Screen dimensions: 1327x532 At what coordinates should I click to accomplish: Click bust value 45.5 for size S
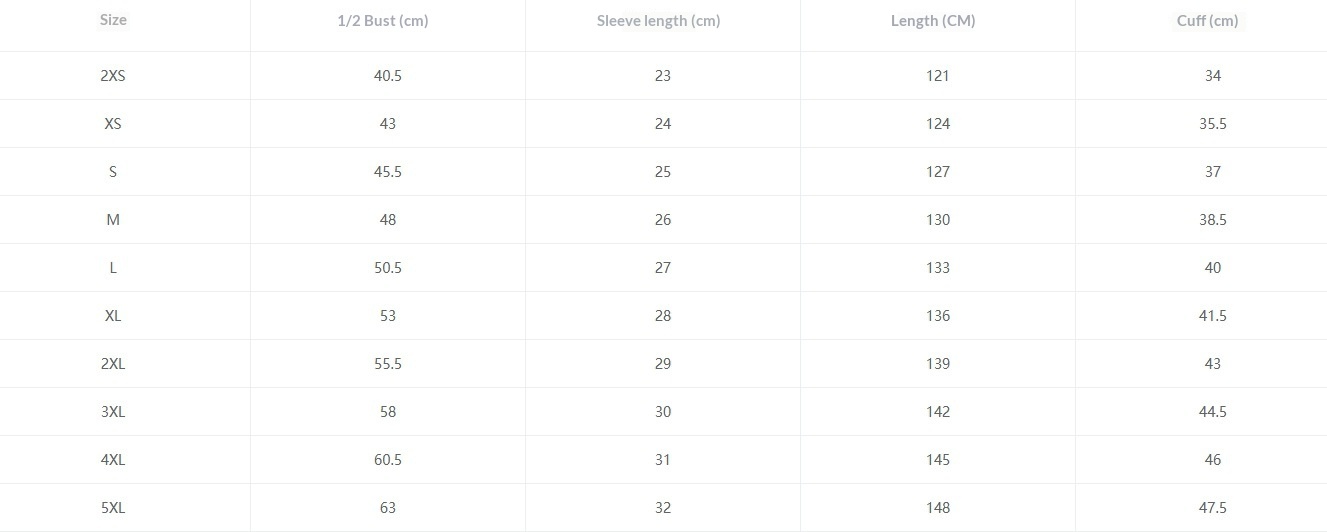[x=388, y=172]
